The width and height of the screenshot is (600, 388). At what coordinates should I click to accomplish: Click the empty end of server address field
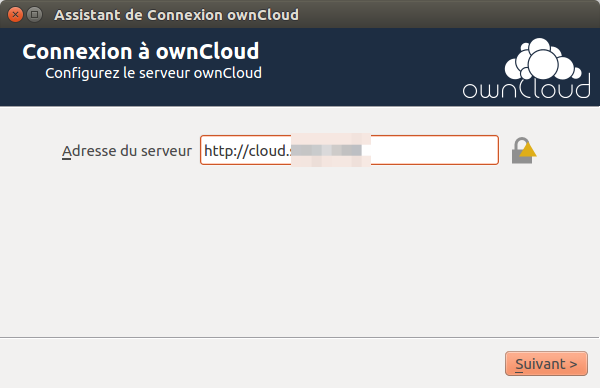tap(434, 150)
